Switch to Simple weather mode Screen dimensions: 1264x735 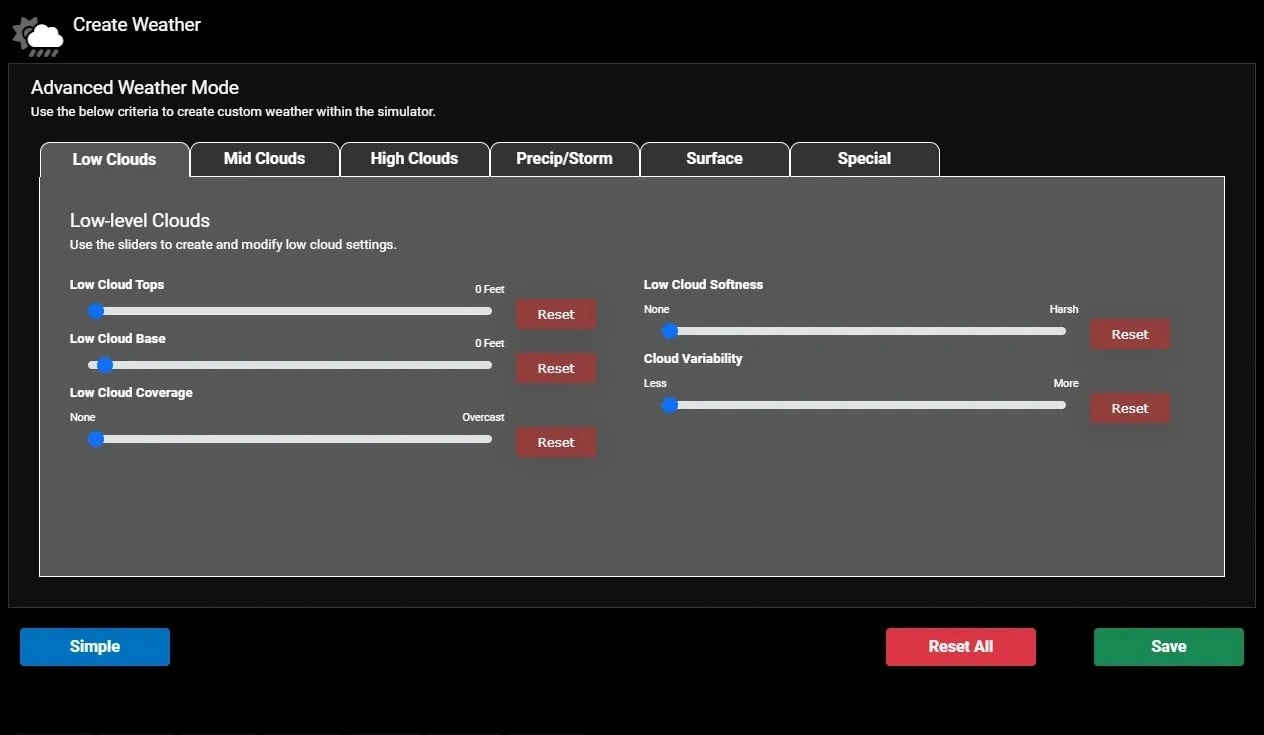[95, 647]
